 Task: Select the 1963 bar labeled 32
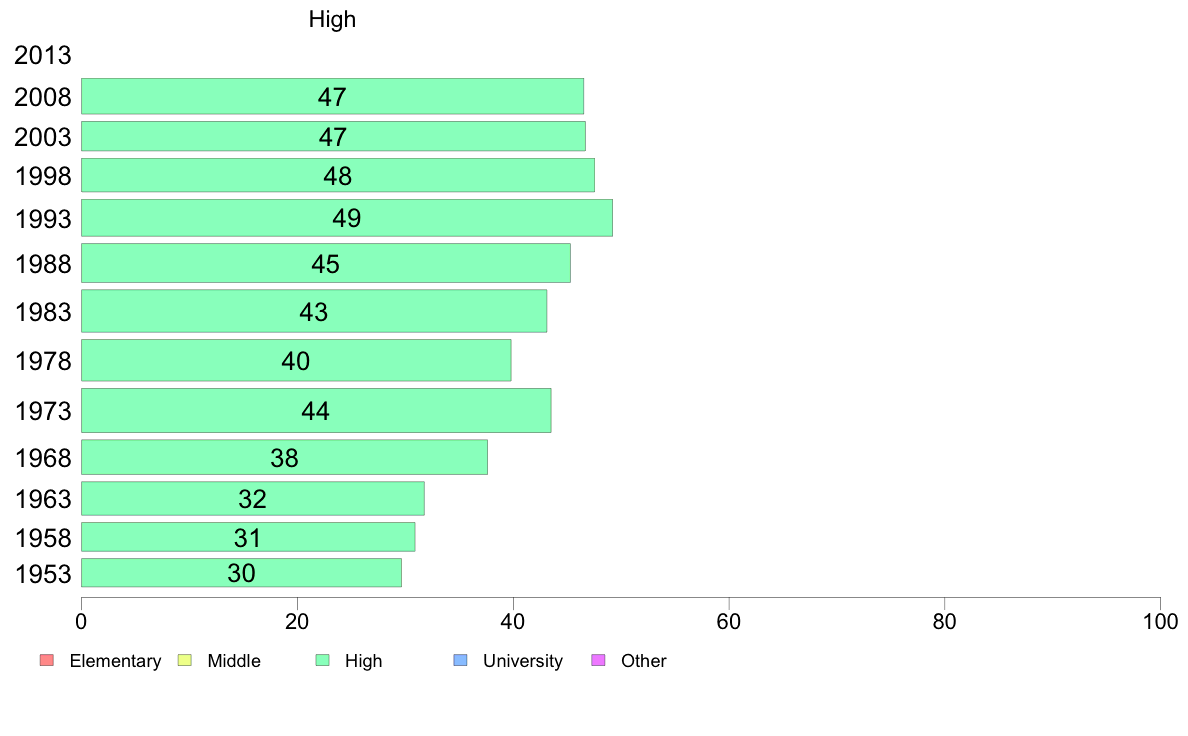point(252,499)
